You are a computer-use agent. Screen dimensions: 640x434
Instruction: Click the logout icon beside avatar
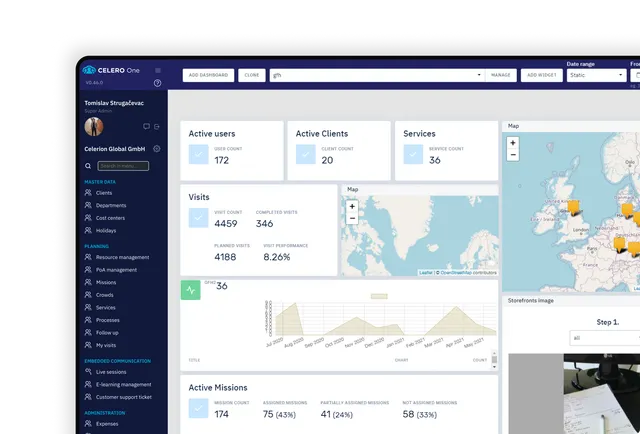(156, 127)
